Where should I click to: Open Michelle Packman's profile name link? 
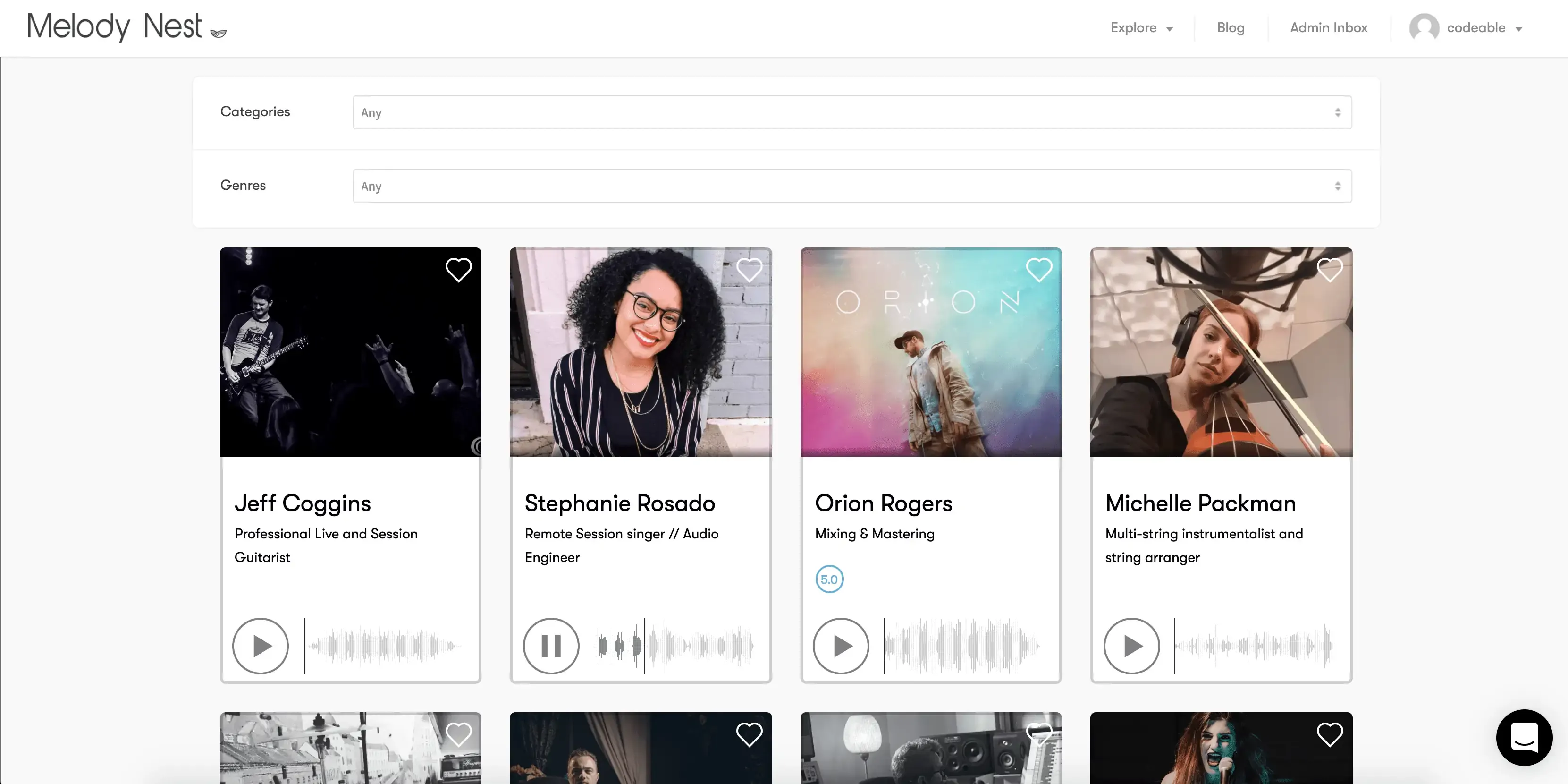point(1200,503)
